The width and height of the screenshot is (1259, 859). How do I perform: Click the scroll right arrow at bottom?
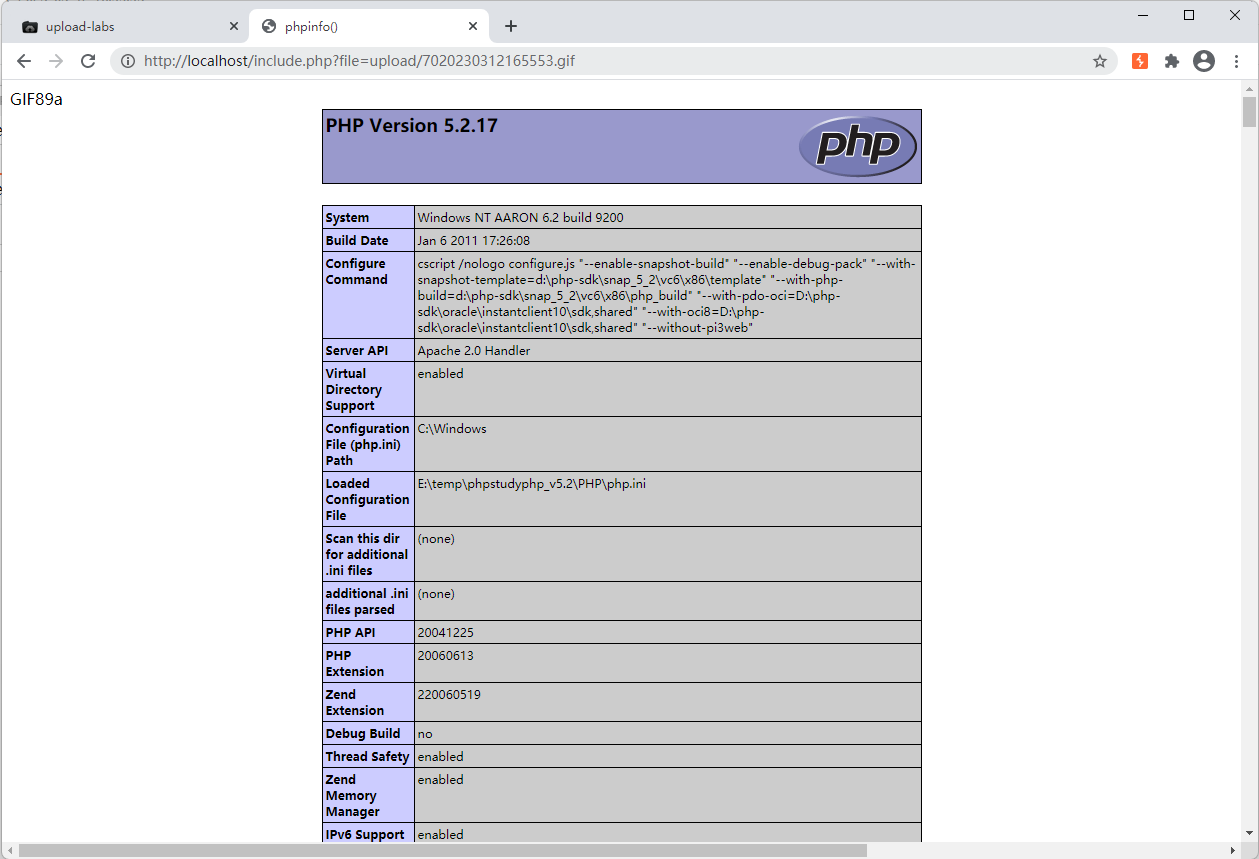(1232, 850)
